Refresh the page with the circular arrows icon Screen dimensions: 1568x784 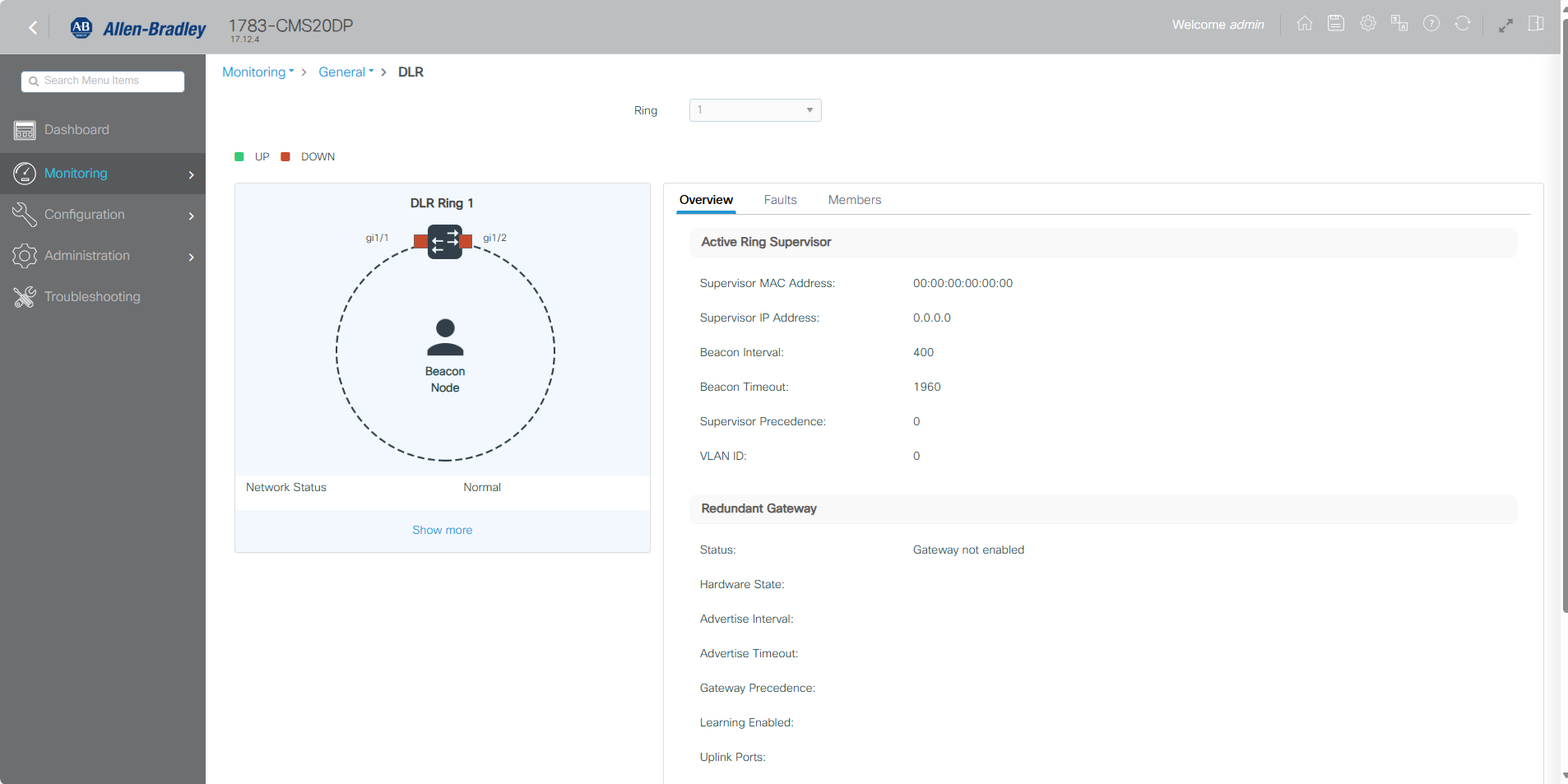click(1463, 24)
